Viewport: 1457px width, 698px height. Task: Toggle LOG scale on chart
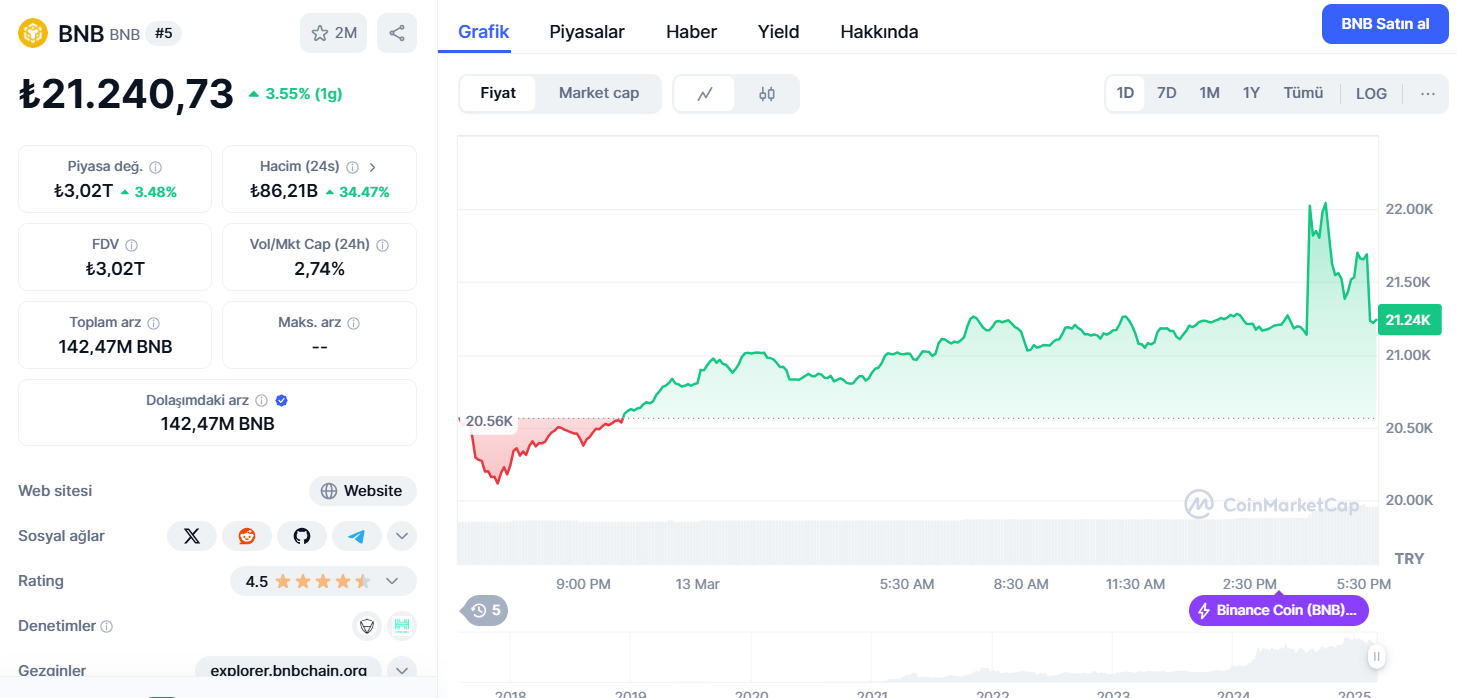(x=1371, y=93)
